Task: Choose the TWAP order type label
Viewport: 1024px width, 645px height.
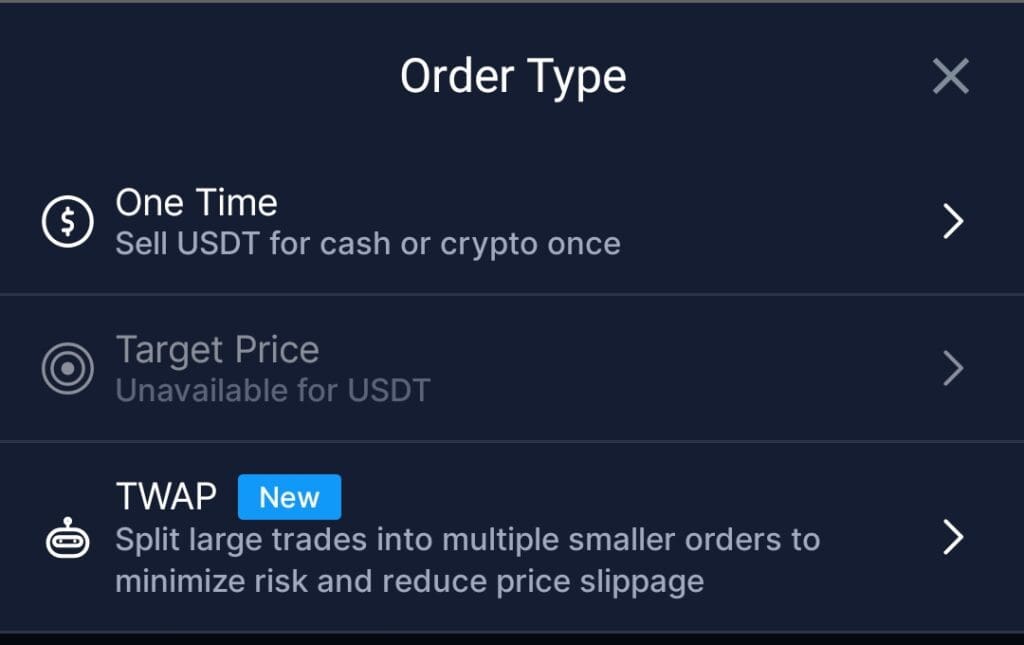Action: 166,497
